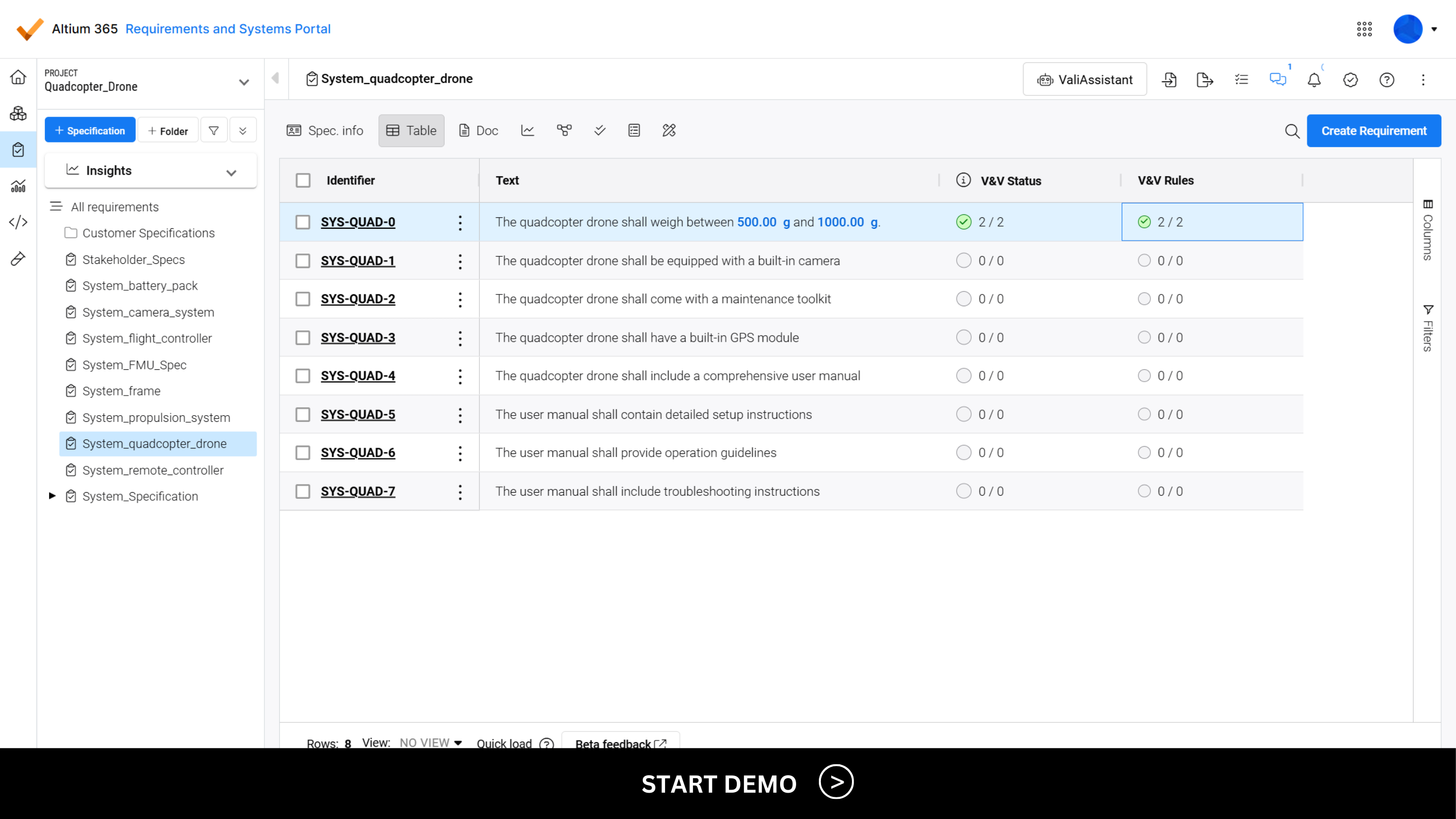Open the search magnifier icon
The image size is (1456, 819).
tap(1291, 131)
